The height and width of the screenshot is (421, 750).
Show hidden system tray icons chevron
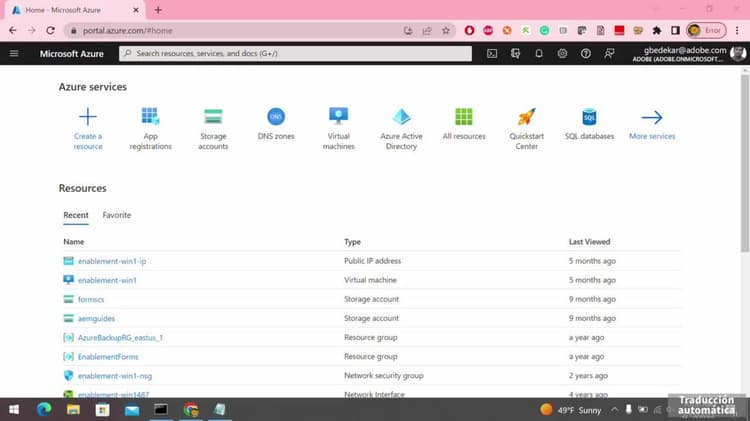pos(615,410)
